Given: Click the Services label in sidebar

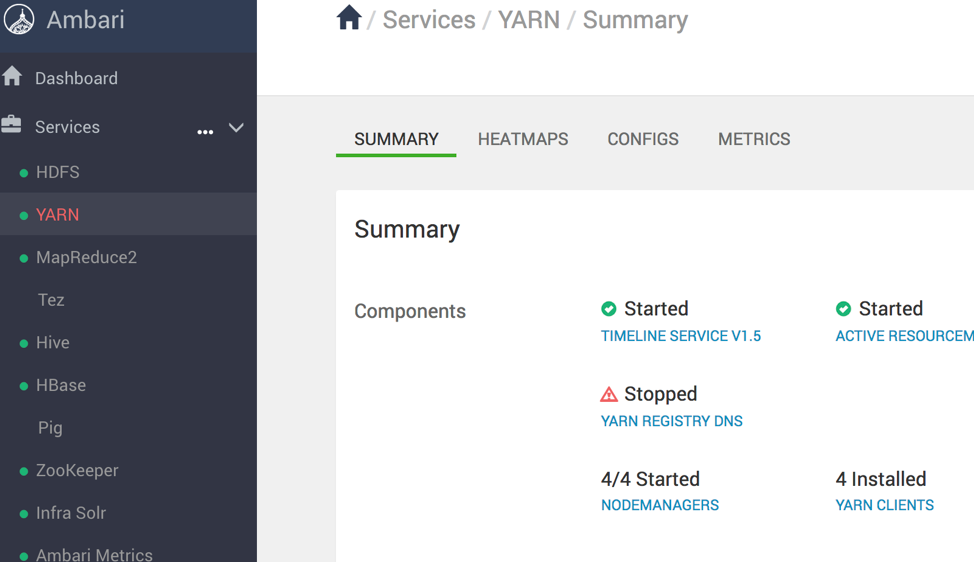Looking at the screenshot, I should (x=67, y=127).
